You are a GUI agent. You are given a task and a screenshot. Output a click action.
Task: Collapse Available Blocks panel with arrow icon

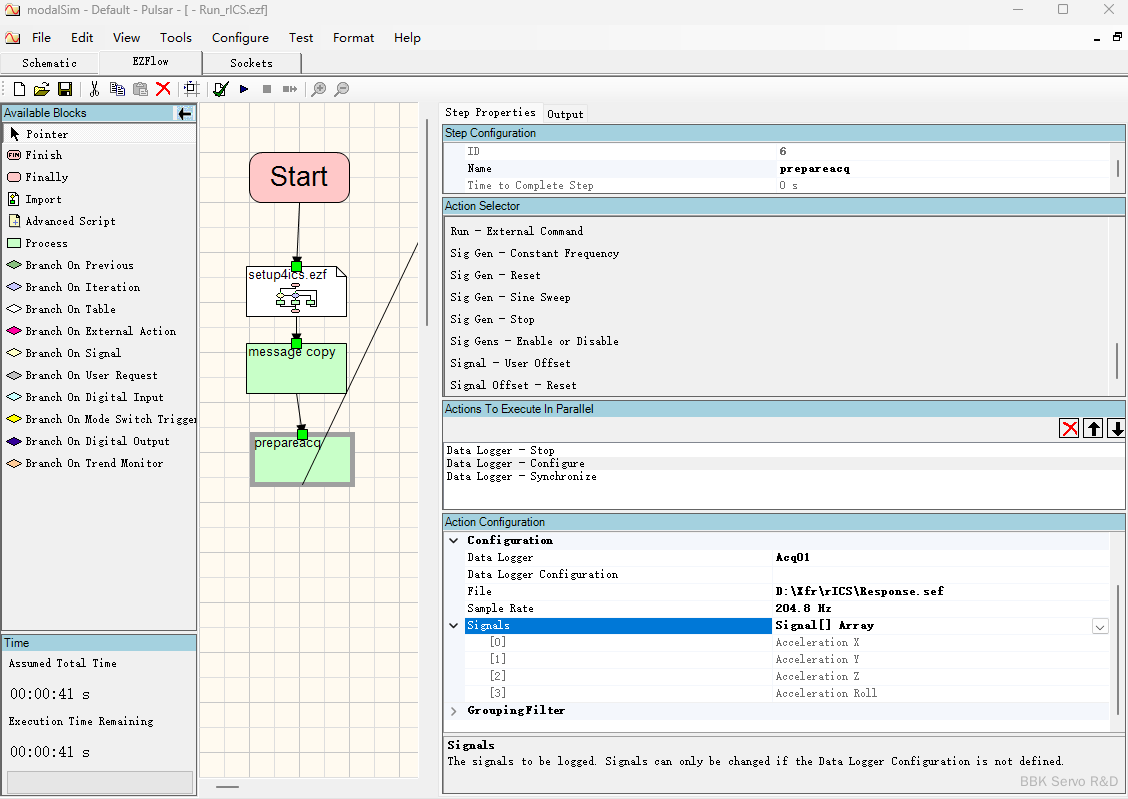click(184, 114)
